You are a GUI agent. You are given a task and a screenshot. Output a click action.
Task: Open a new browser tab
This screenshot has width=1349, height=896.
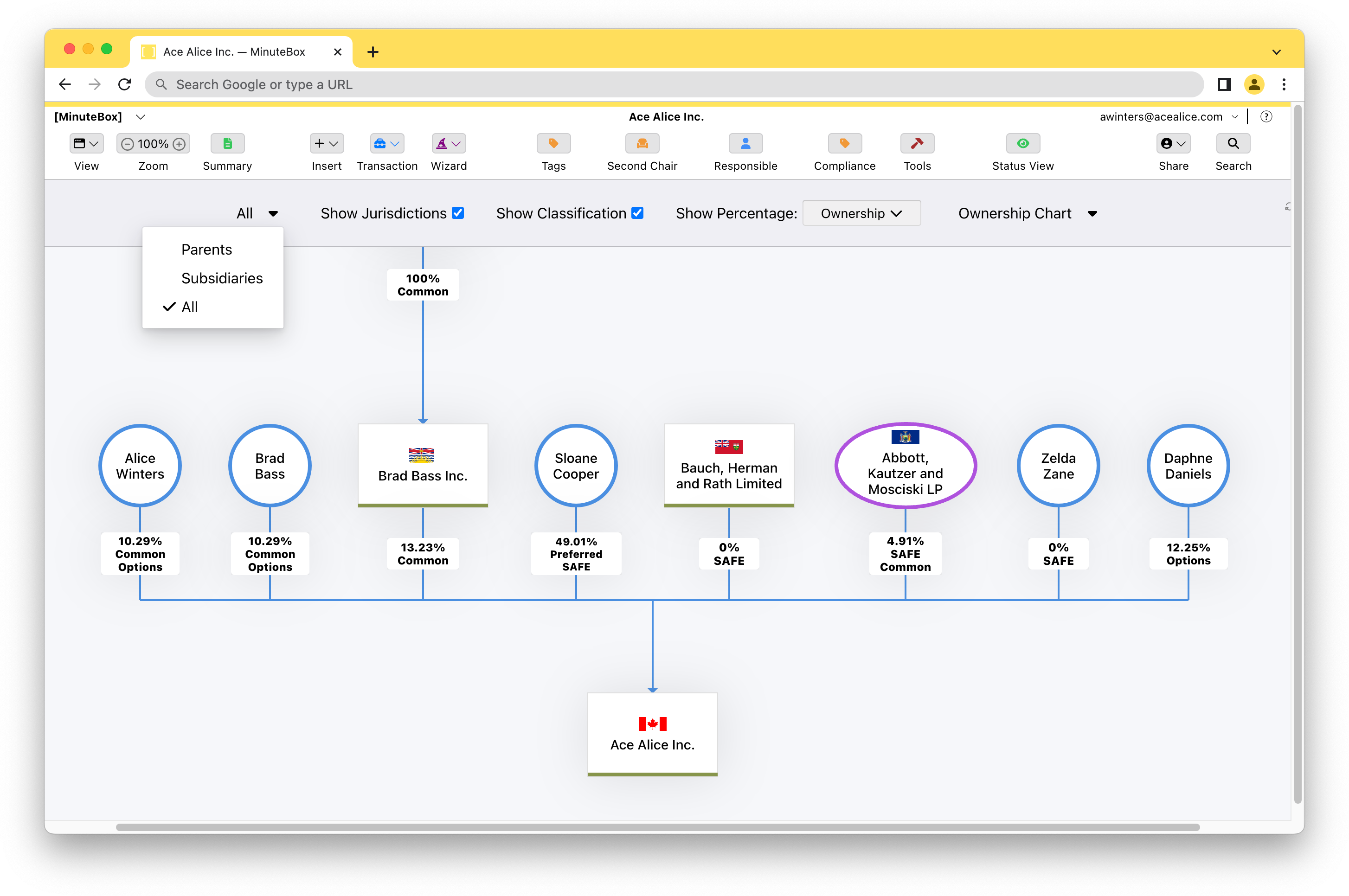point(373,52)
